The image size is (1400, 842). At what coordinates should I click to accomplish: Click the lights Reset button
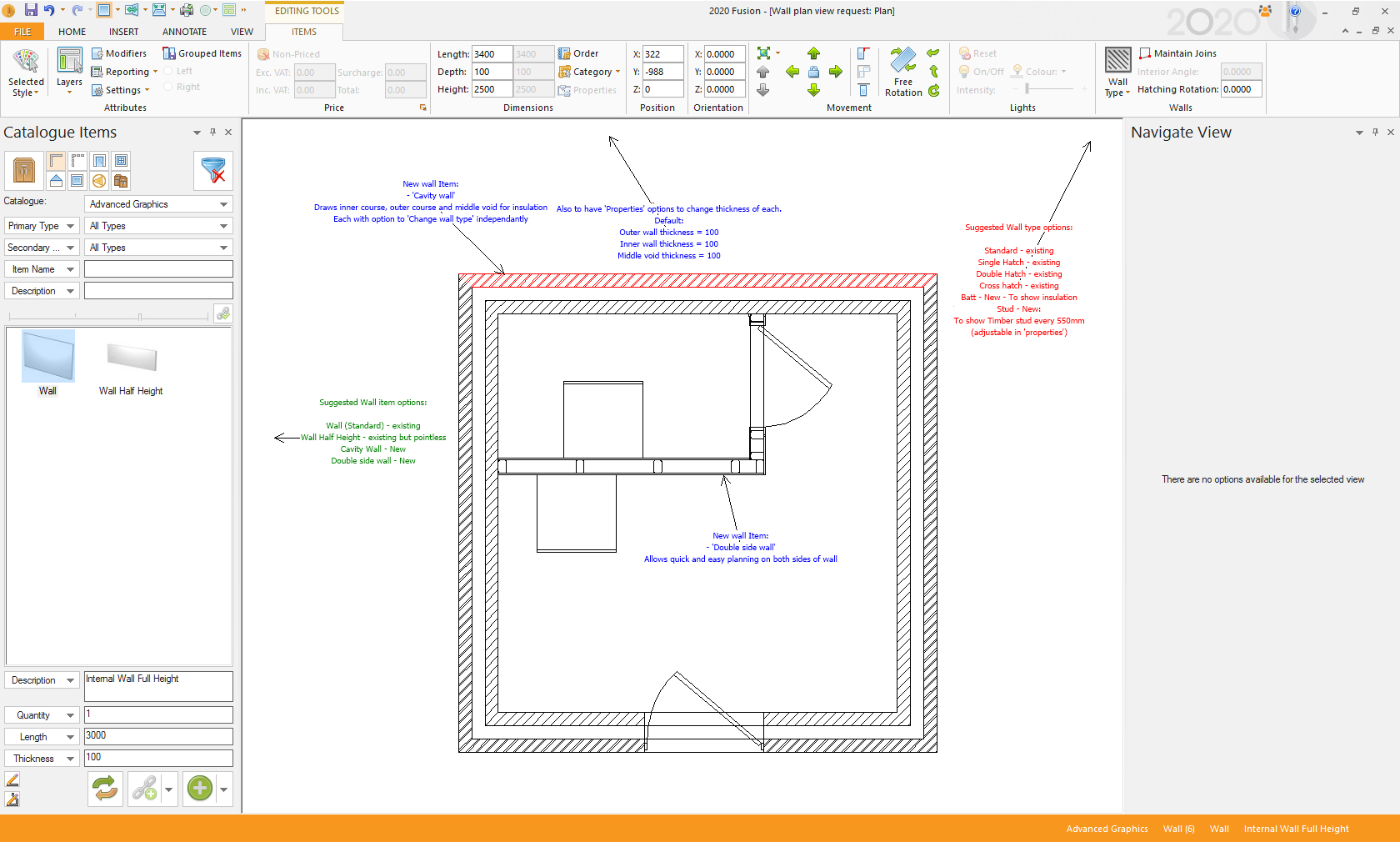coord(977,53)
